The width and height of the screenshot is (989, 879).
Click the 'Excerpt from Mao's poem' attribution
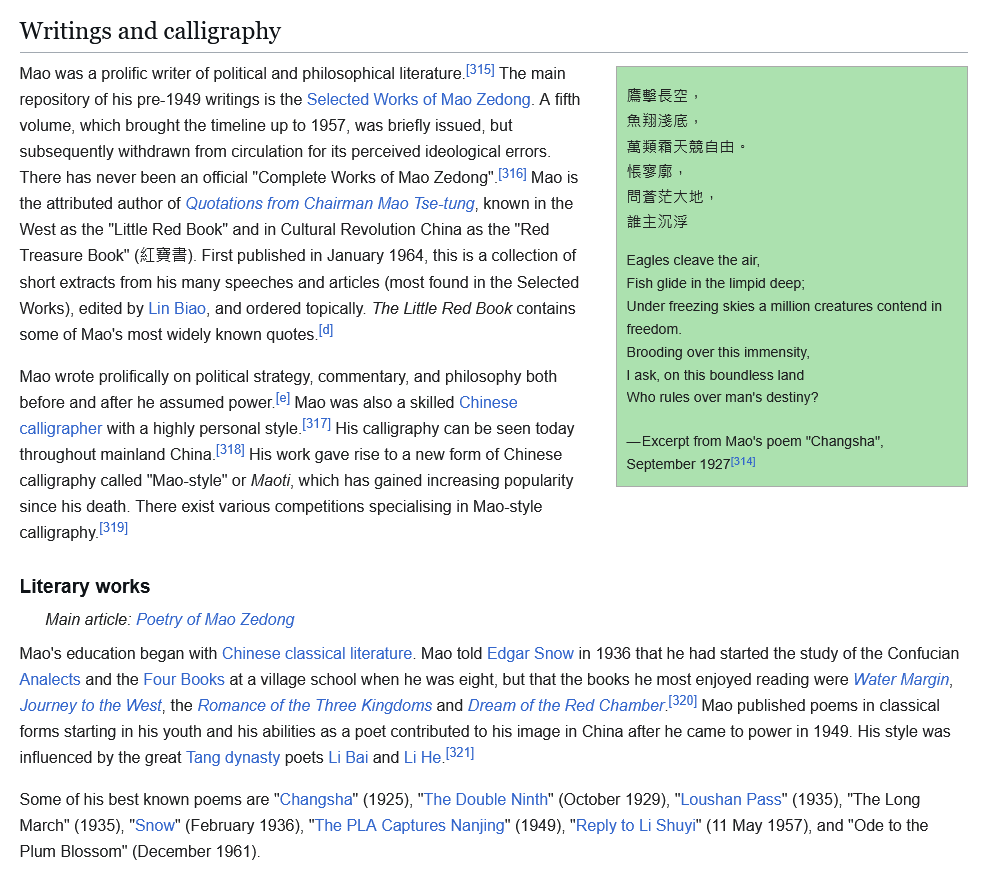click(x=755, y=453)
